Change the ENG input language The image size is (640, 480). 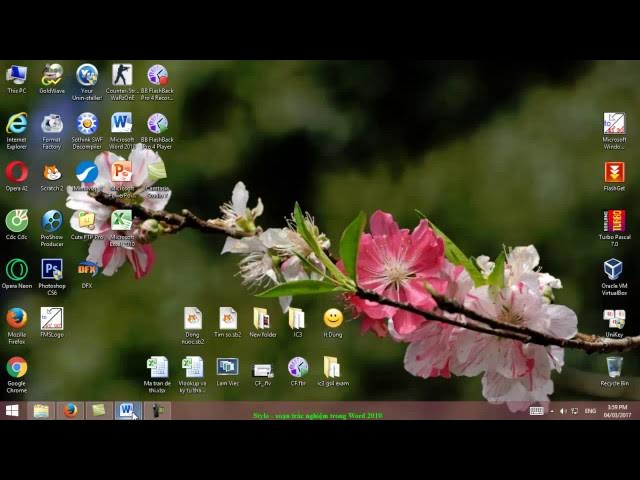click(x=590, y=411)
